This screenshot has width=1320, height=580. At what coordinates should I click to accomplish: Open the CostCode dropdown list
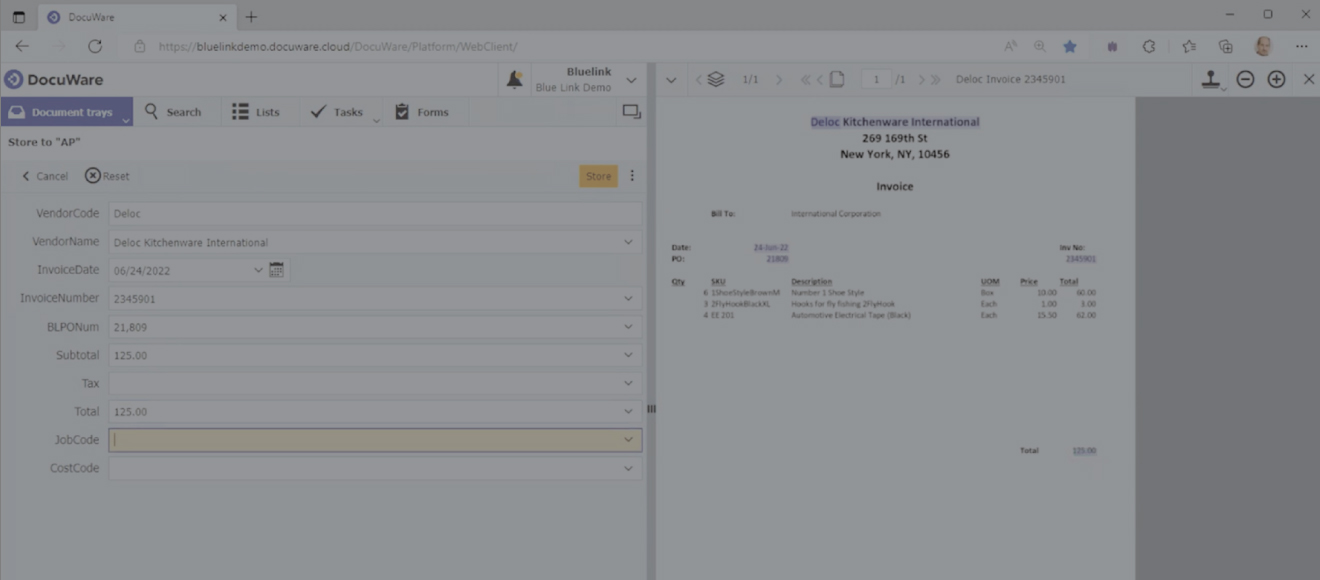tap(628, 468)
